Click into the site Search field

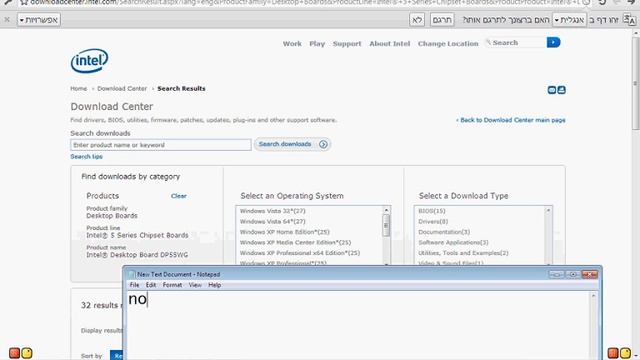coord(516,42)
